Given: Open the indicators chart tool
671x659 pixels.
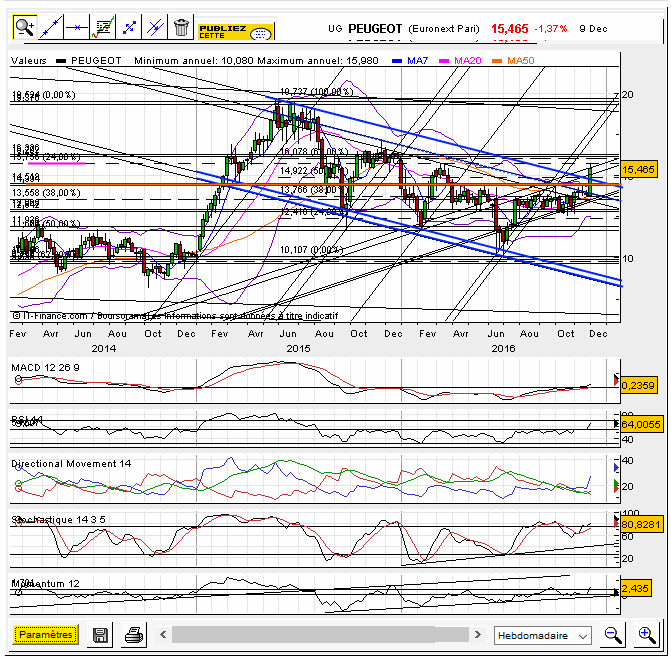Looking at the screenshot, I should point(103,27).
